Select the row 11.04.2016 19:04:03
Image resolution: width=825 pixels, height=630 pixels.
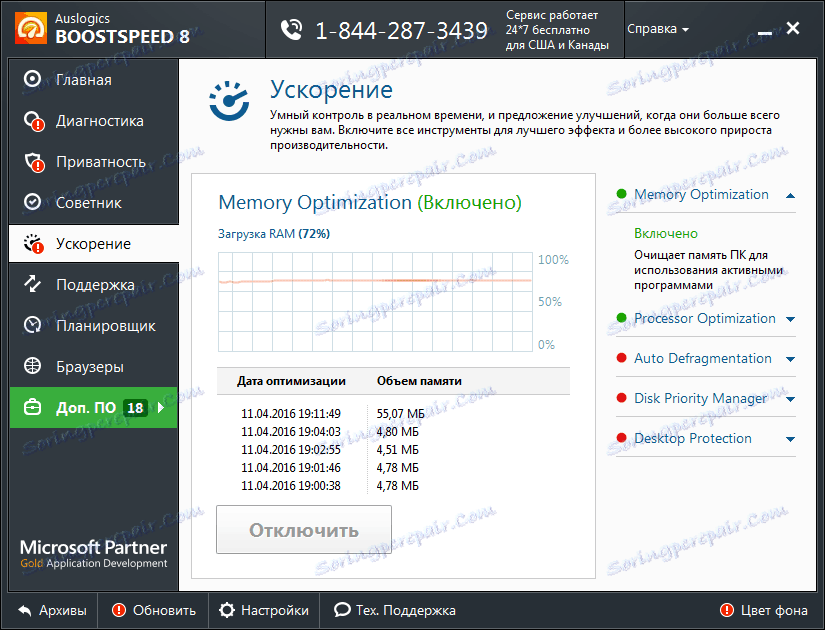point(330,432)
